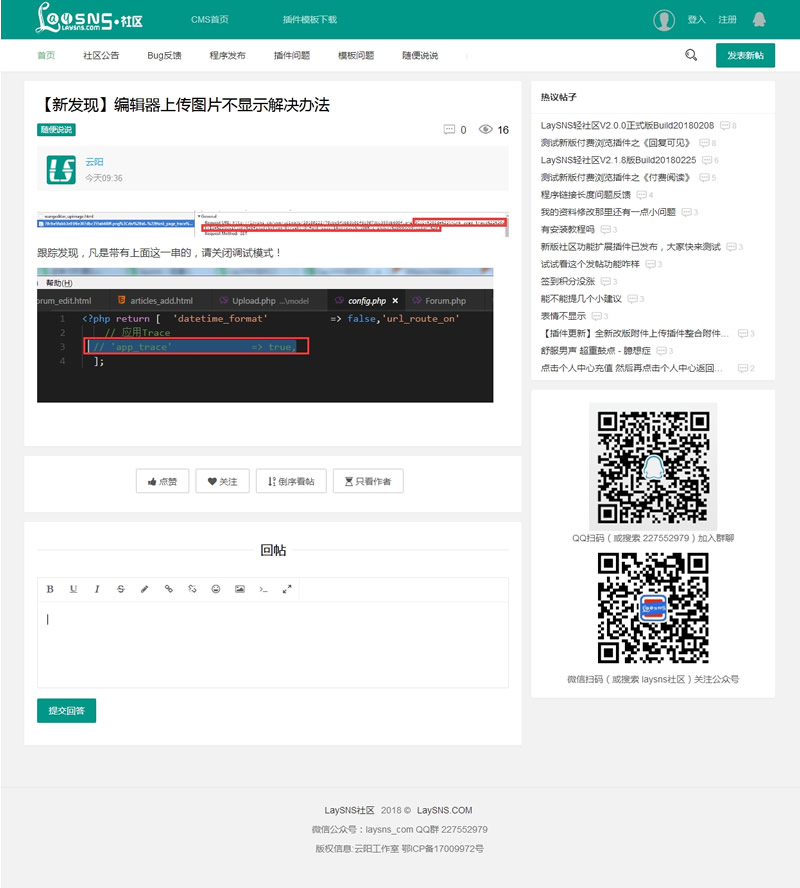Image resolution: width=800 pixels, height=888 pixels.
Task: Show only author posts 只看作者
Action: (368, 481)
